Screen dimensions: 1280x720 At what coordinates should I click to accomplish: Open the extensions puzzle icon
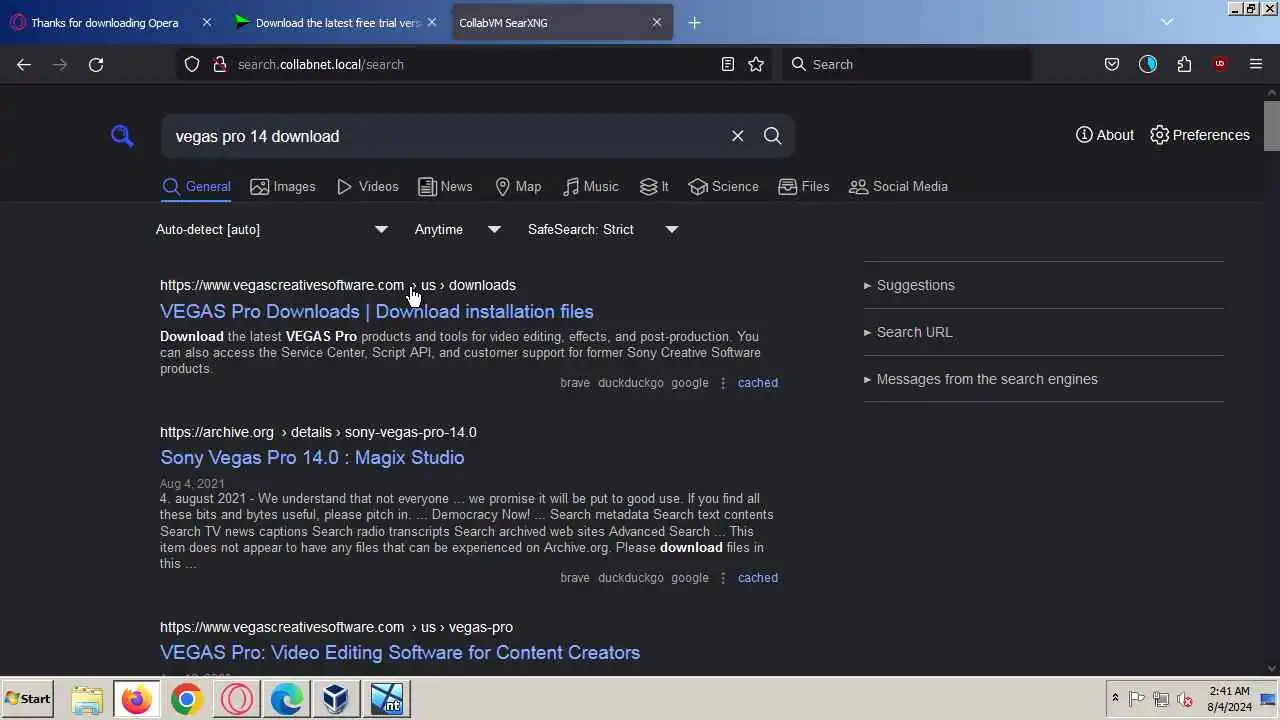tap(1184, 64)
